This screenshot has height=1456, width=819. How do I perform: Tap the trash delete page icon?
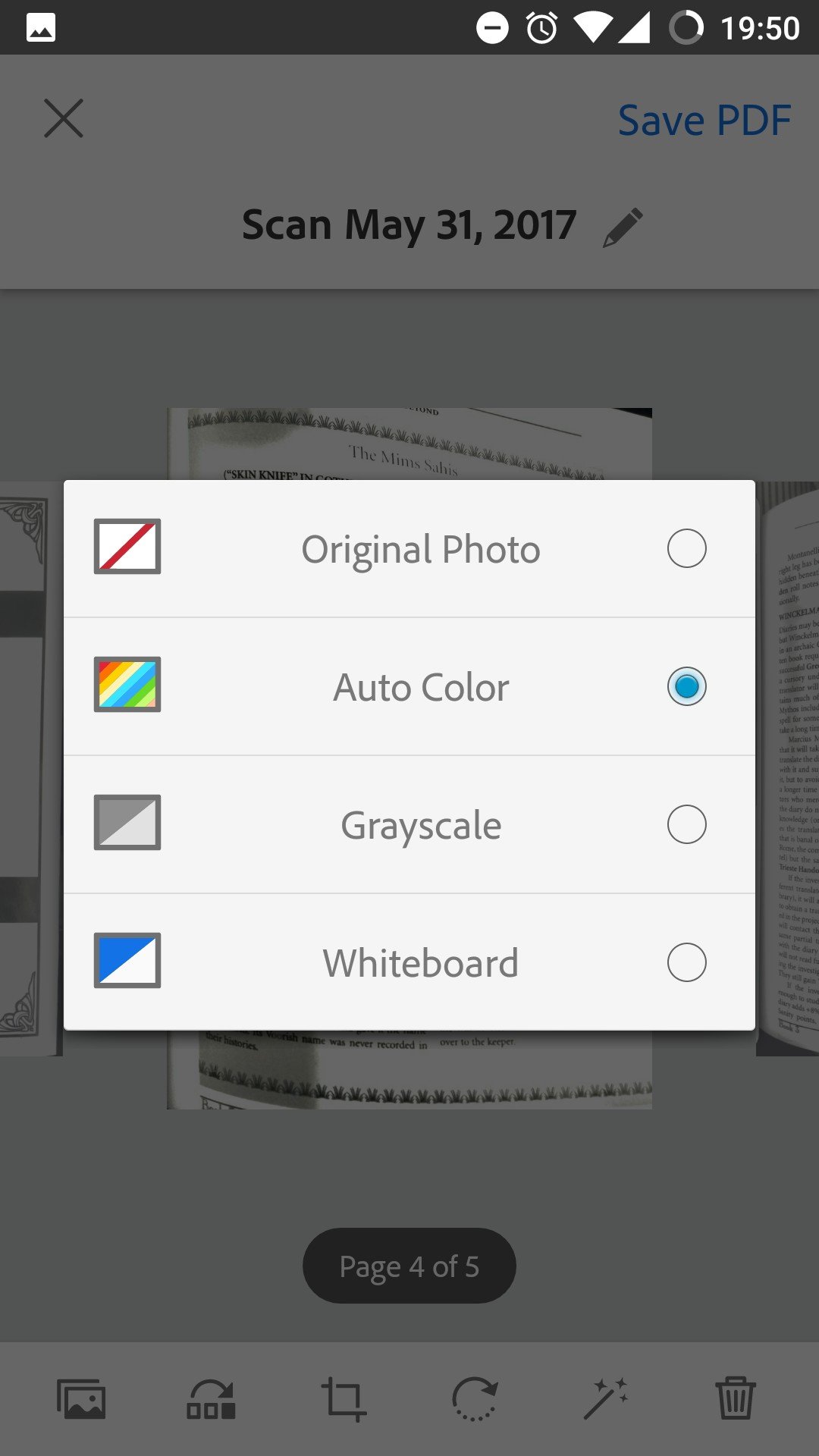(736, 1399)
